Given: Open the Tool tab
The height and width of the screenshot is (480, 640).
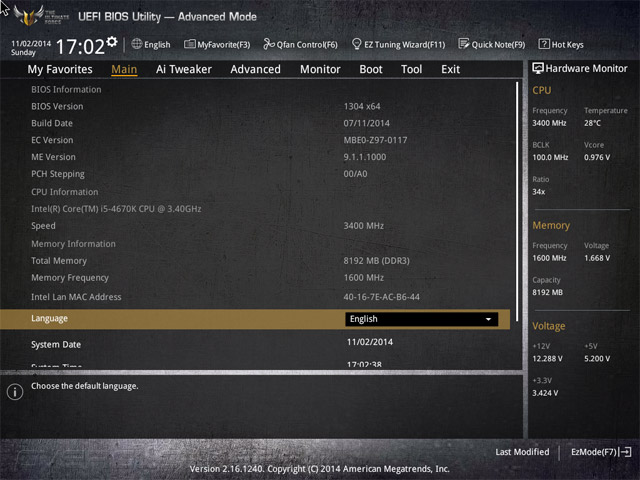Looking at the screenshot, I should [x=411, y=69].
